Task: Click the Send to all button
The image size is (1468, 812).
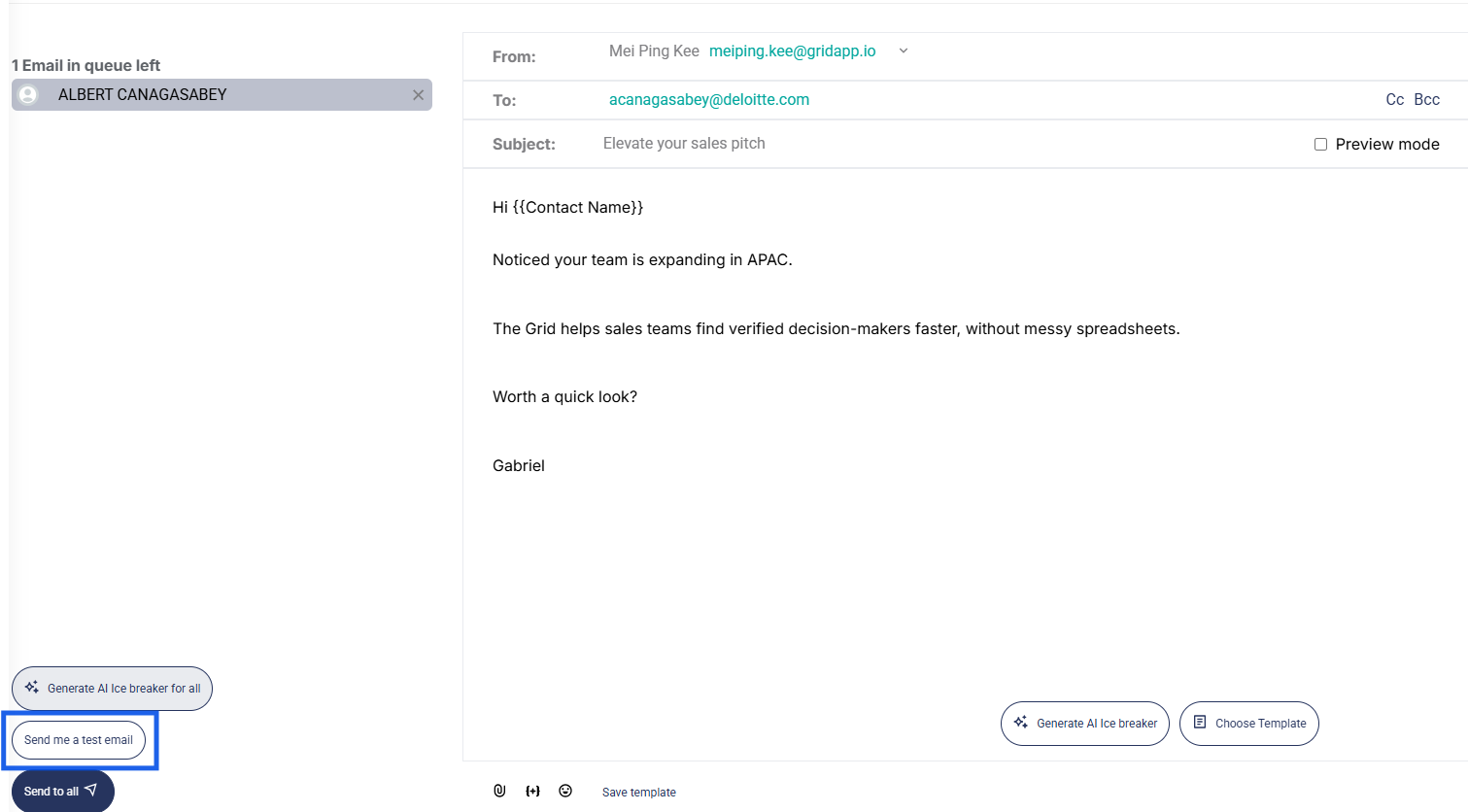Action: 62,791
